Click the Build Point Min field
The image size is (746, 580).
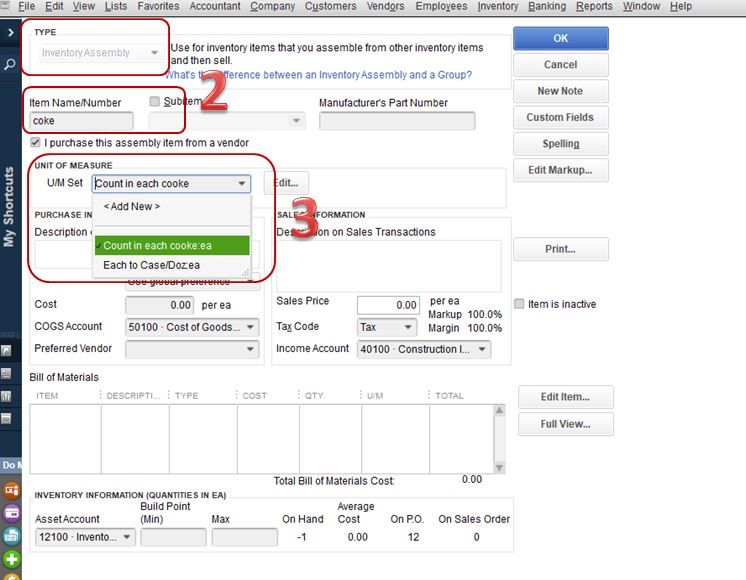pos(173,537)
